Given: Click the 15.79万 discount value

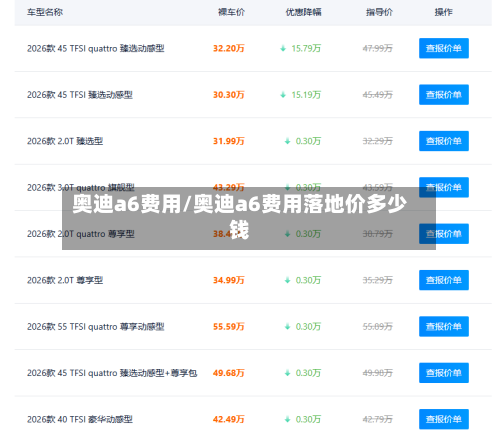Looking at the screenshot, I should [306, 48].
